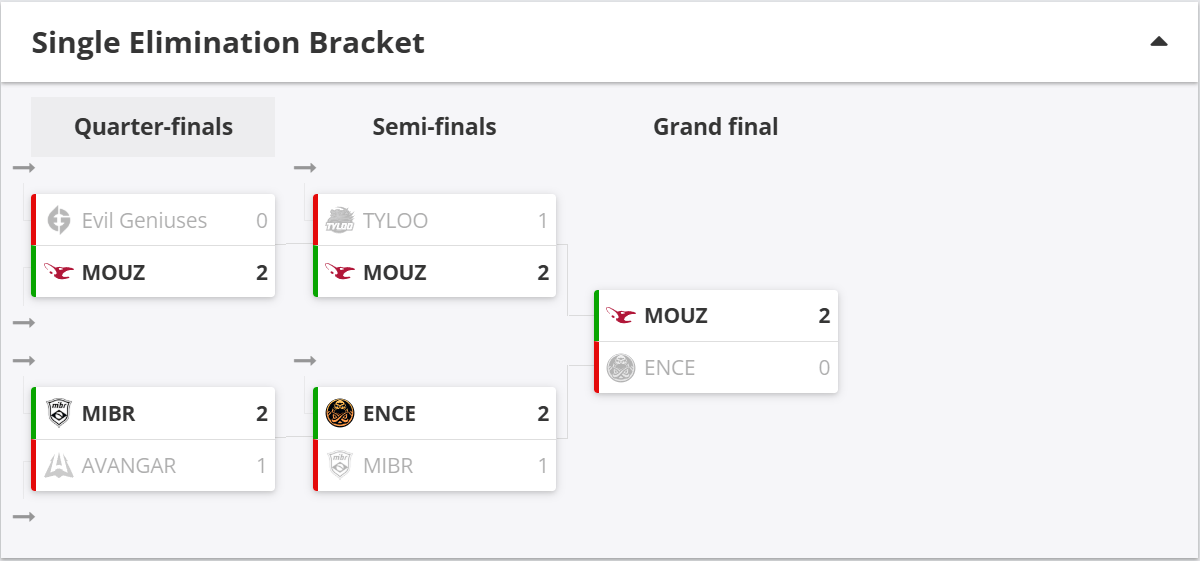
Task: Click the MIBR logo in semi-finals
Action: coord(341,465)
